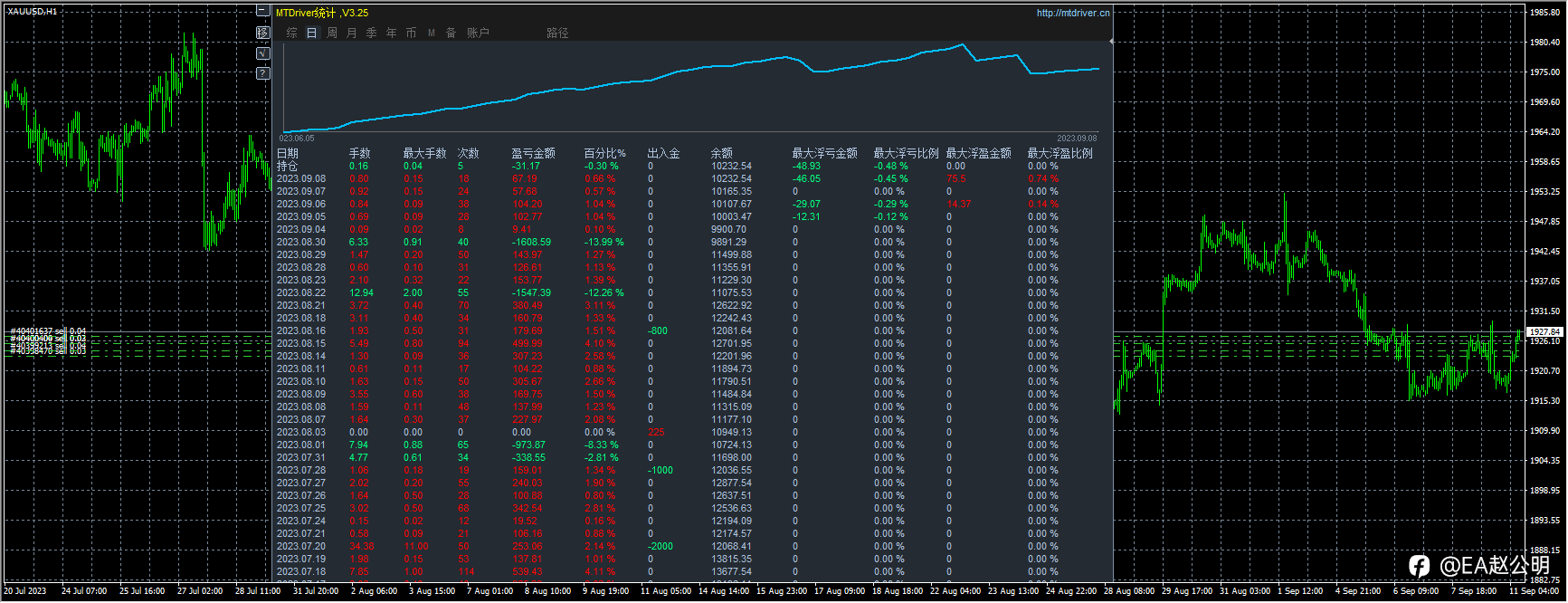This screenshot has width=1568, height=603.
Task: Click the 移 move panel button
Action: [262, 33]
